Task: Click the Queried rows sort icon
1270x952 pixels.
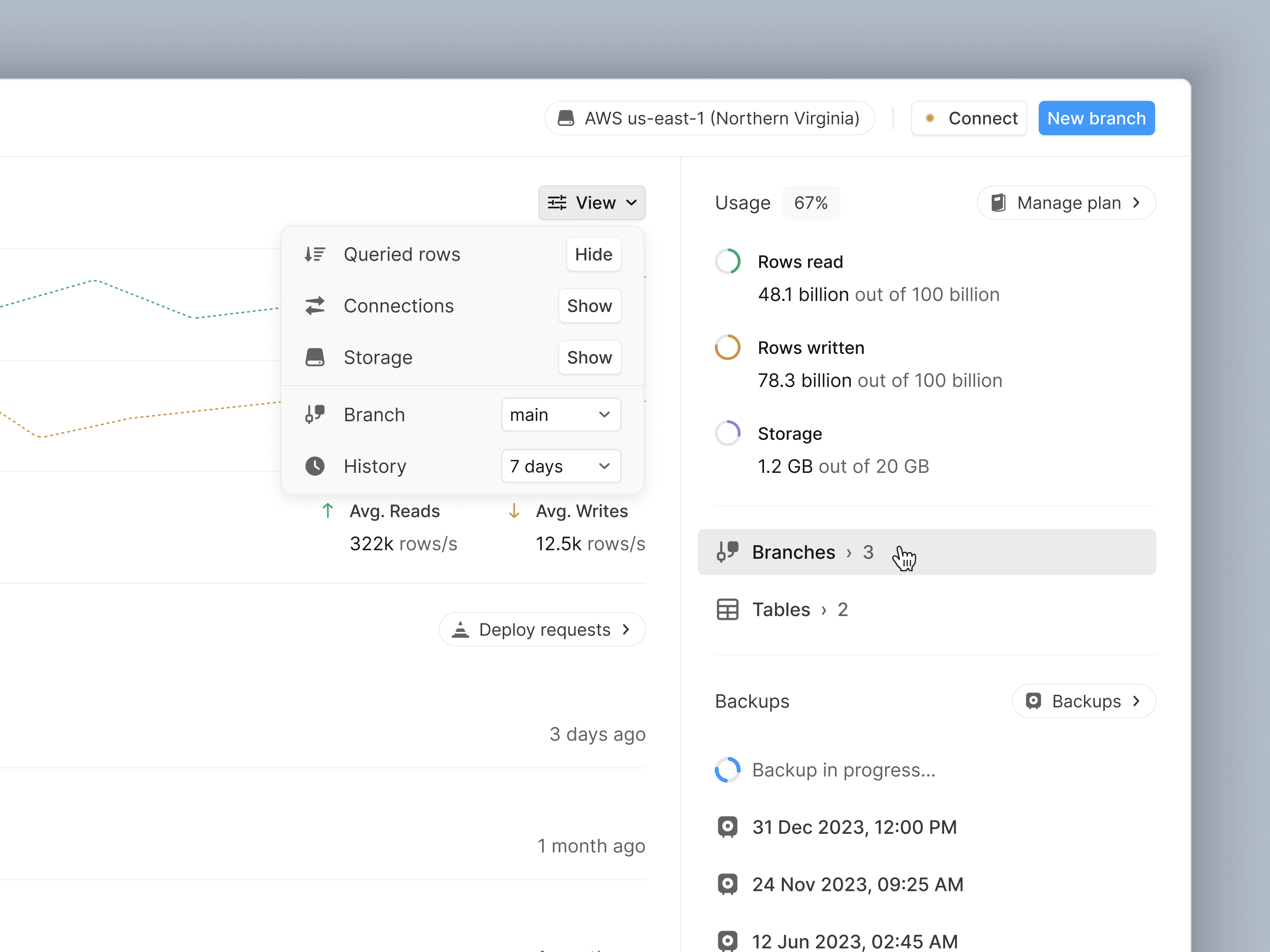Action: click(x=315, y=254)
